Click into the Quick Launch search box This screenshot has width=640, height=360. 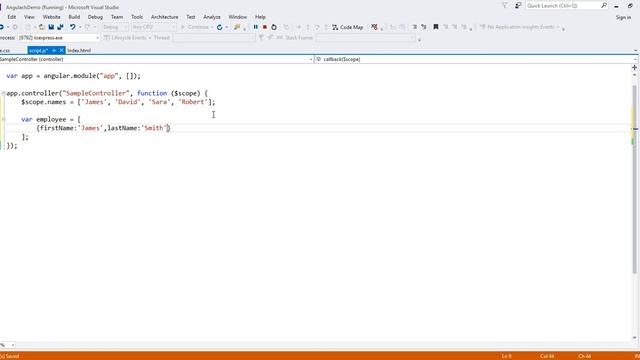(563, 6)
